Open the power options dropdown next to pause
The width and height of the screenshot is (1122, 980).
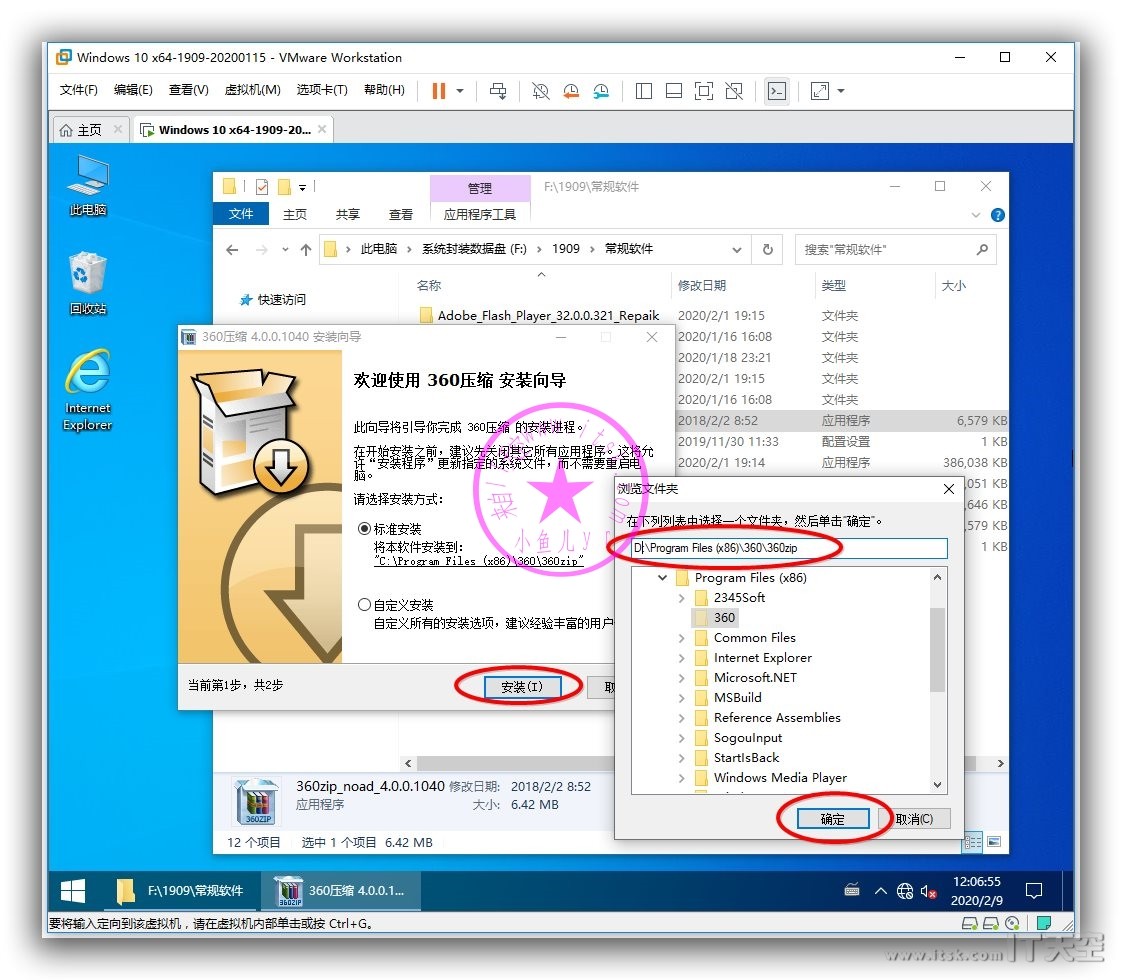click(x=460, y=91)
